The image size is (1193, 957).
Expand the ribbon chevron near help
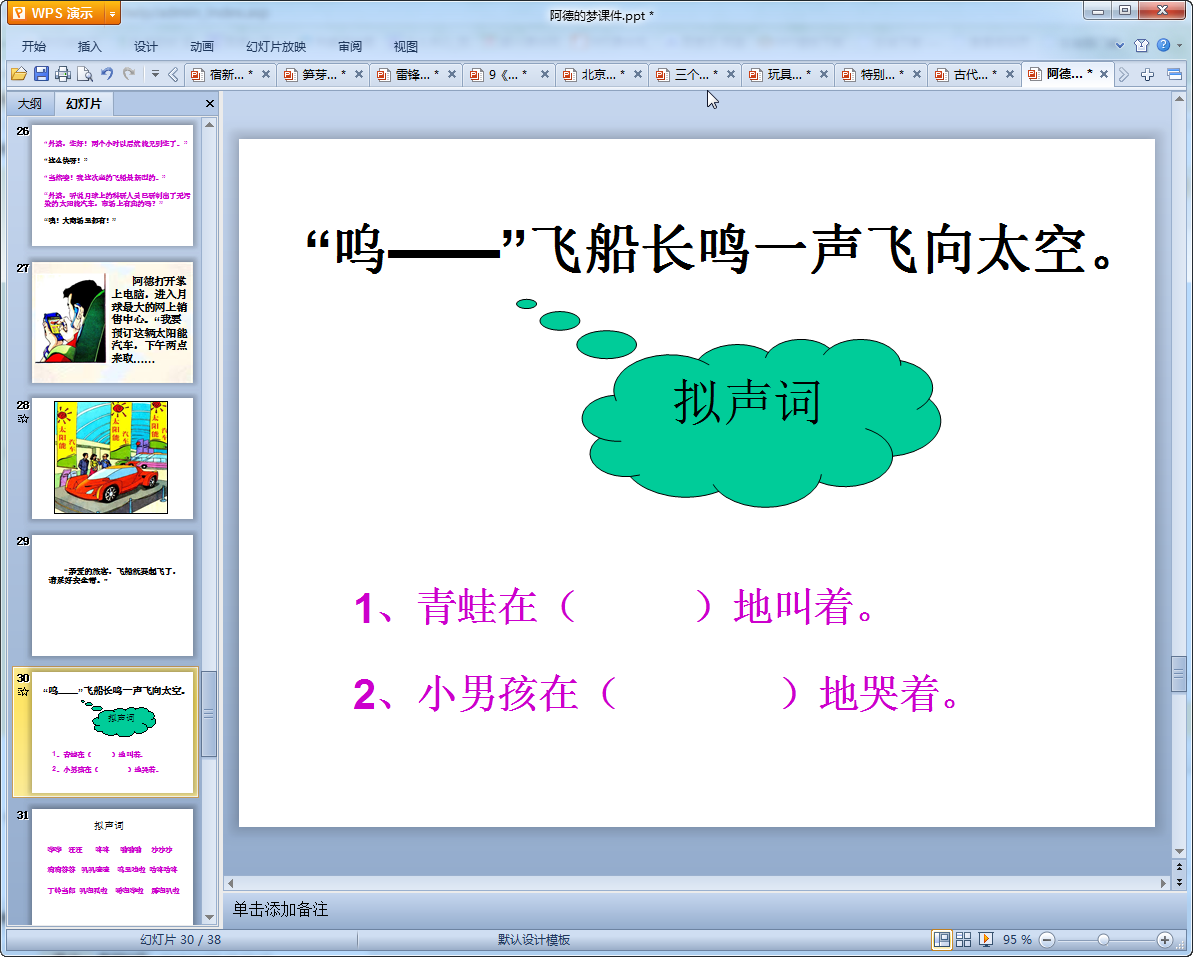point(1120,46)
